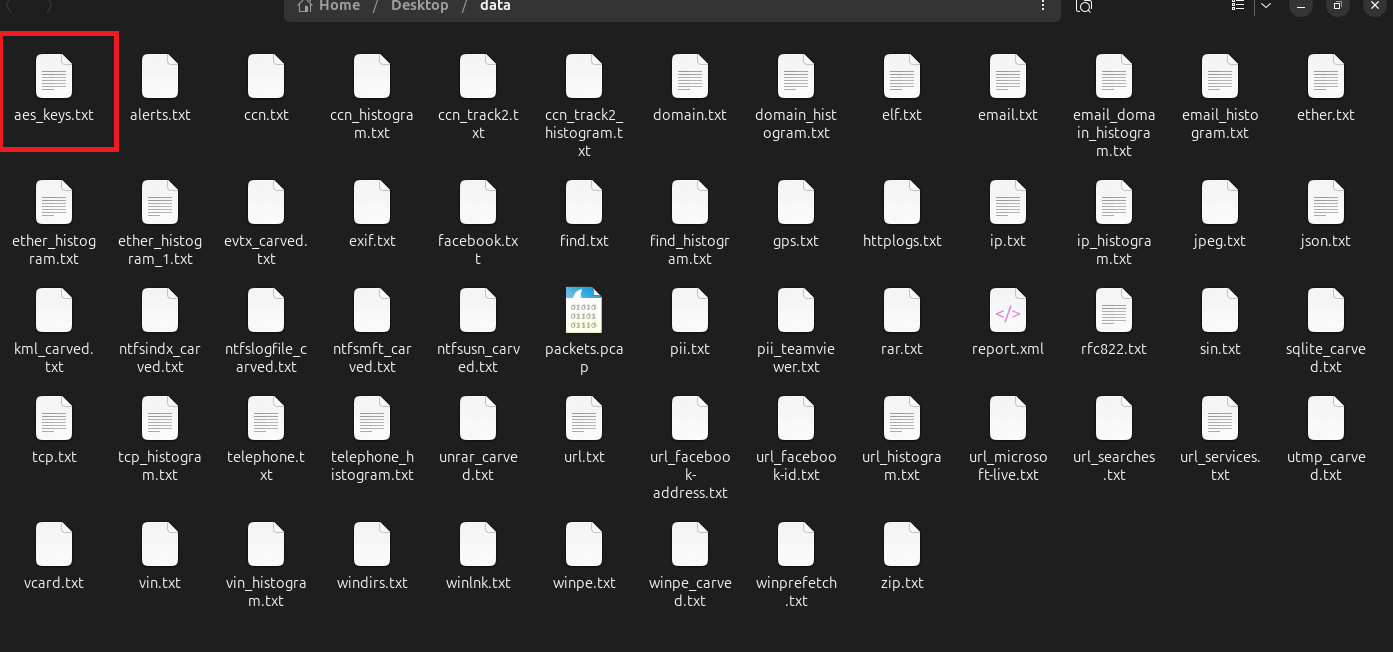The image size is (1393, 652).
Task: Click the exif.txt file name
Action: pyautogui.click(x=372, y=241)
